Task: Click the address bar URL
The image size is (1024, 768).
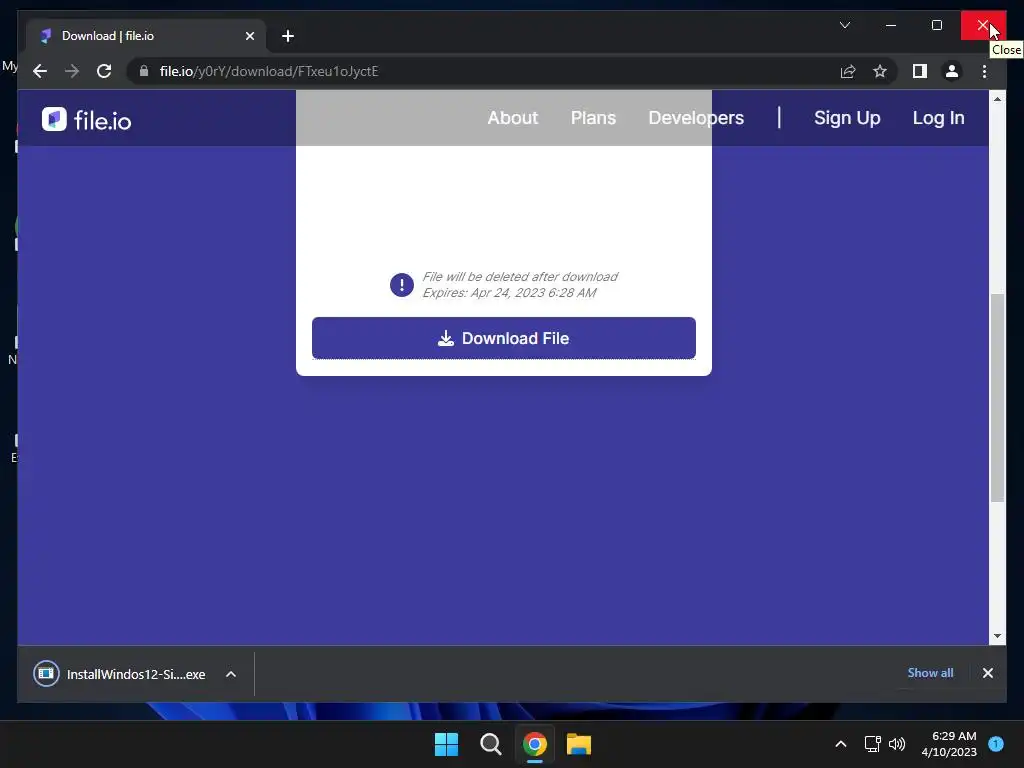Action: [269, 71]
